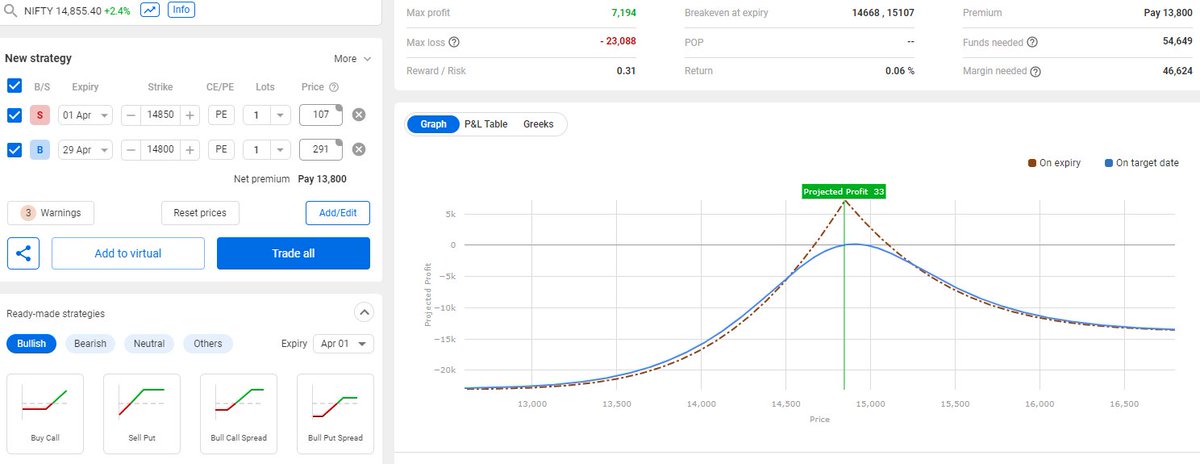The height and width of the screenshot is (464, 1200).
Task: Edit the 107 price field
Action: click(321, 115)
